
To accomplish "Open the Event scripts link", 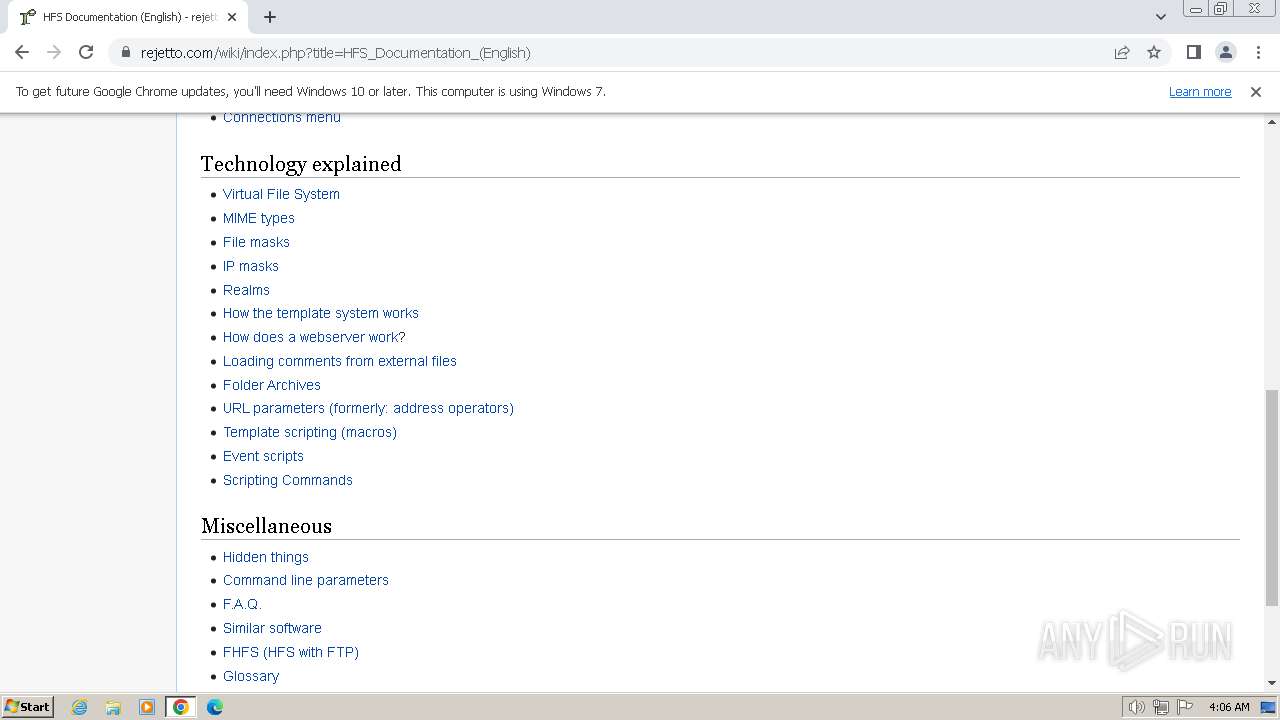I will pos(263,456).
